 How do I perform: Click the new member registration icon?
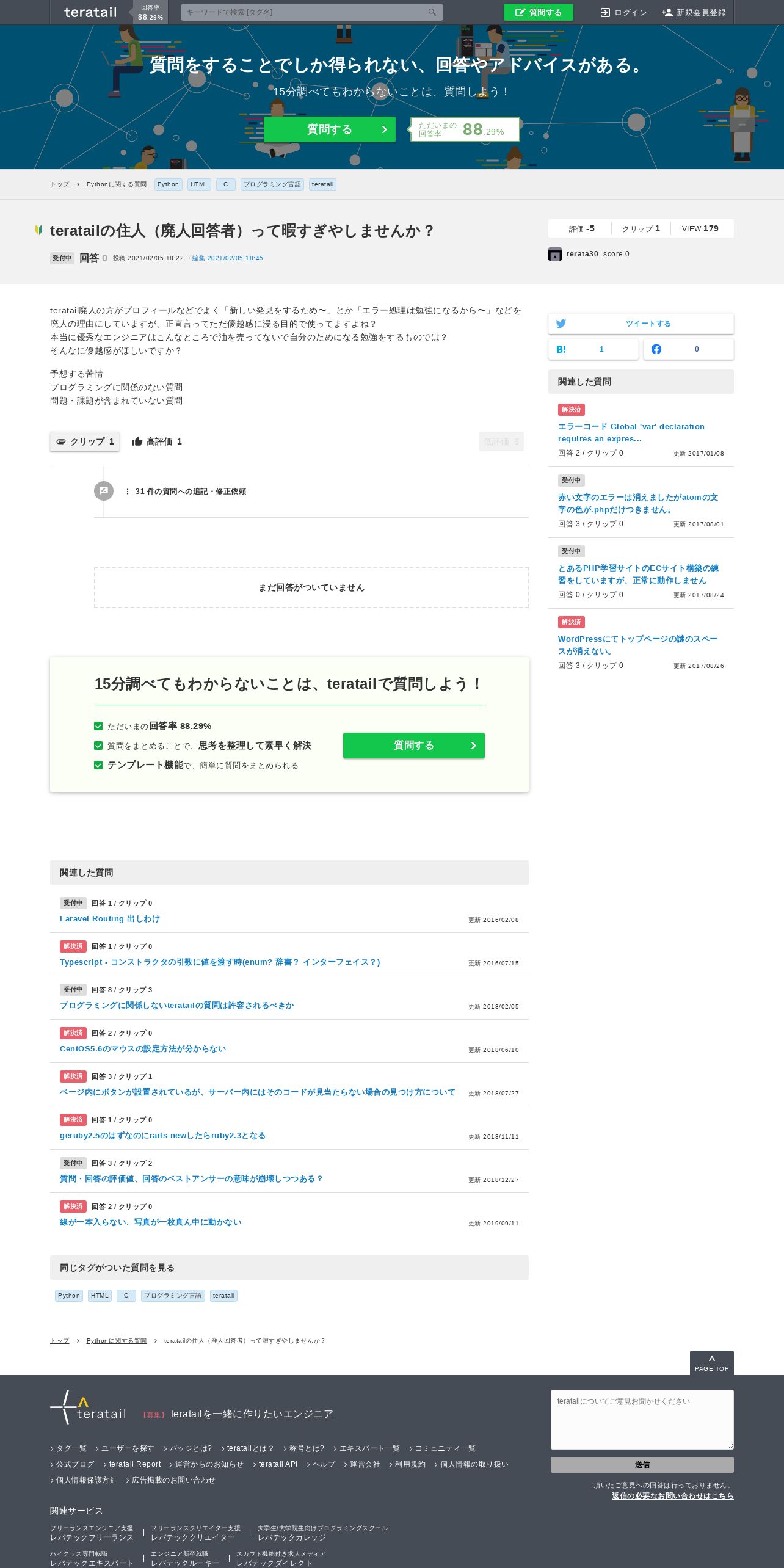pos(667,12)
